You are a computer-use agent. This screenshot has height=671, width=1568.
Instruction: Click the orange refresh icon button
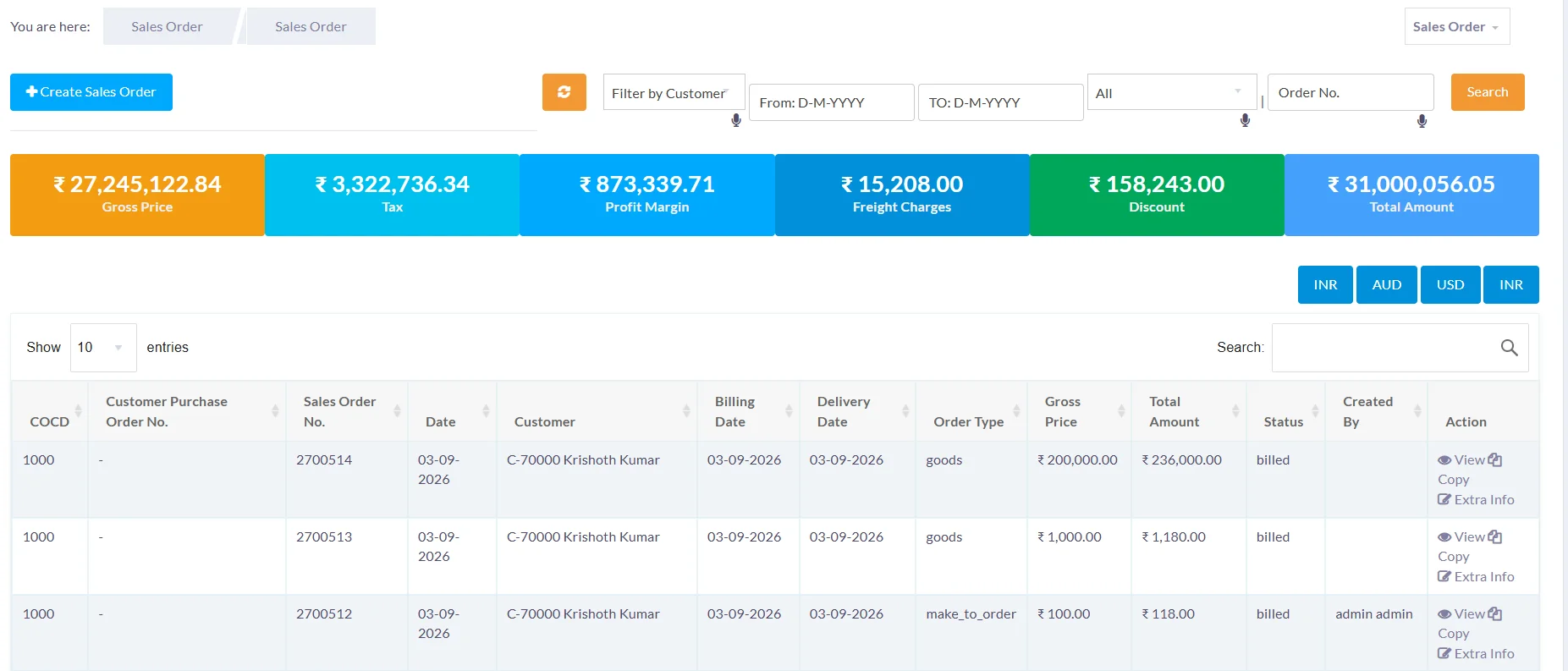click(x=564, y=92)
